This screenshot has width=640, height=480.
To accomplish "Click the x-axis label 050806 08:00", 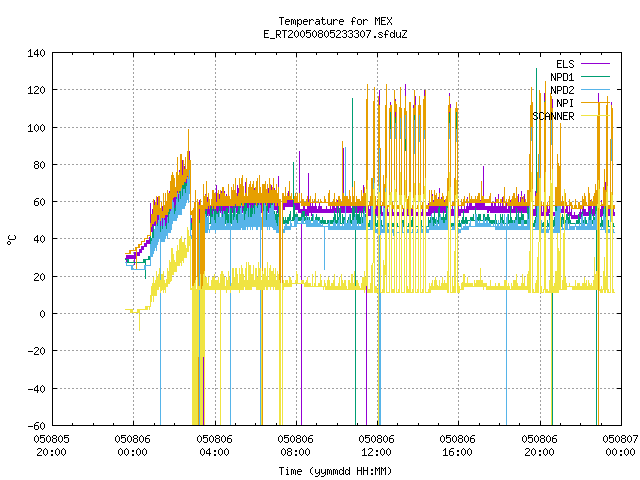I will point(296,446).
